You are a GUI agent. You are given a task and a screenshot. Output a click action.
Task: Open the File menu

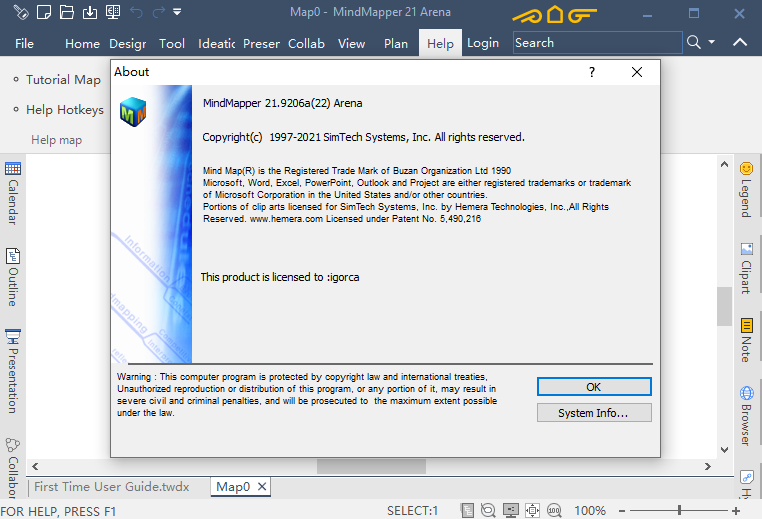coord(24,44)
